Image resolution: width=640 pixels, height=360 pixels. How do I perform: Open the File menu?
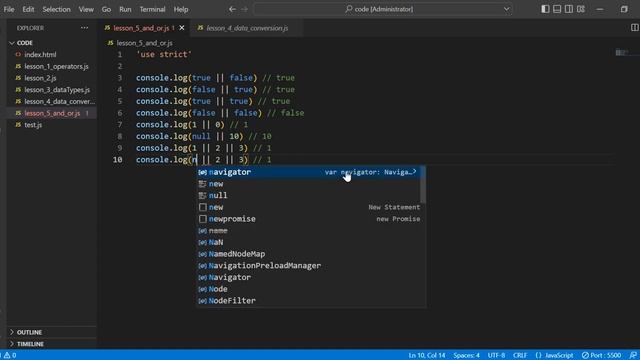point(9,9)
